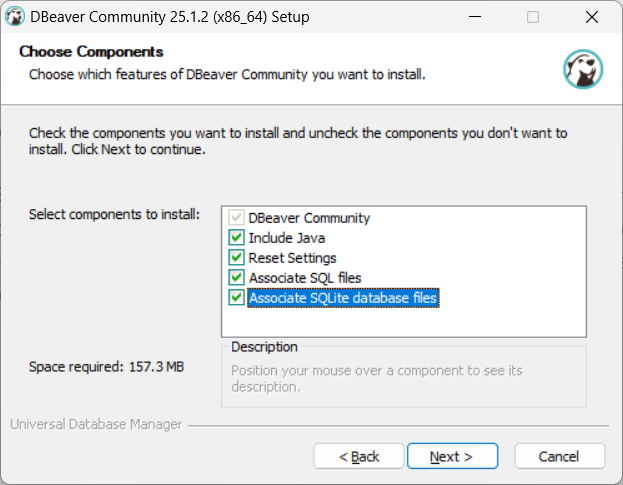
Task: Minimize the setup window
Action: click(x=475, y=17)
